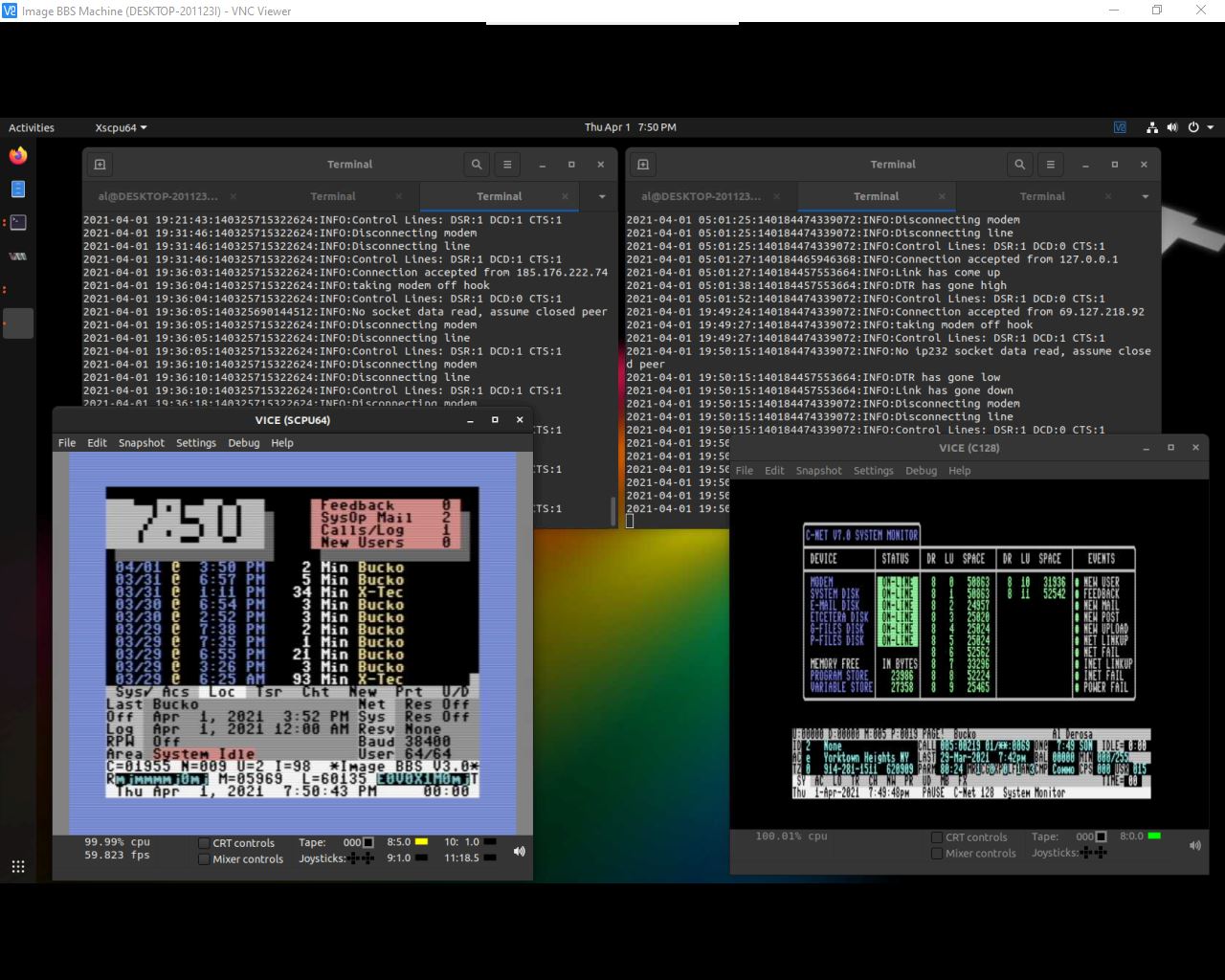Viewport: 1225px width, 980px height.
Task: Enable Mixer controls in VICE SCPU64
Action: [204, 859]
